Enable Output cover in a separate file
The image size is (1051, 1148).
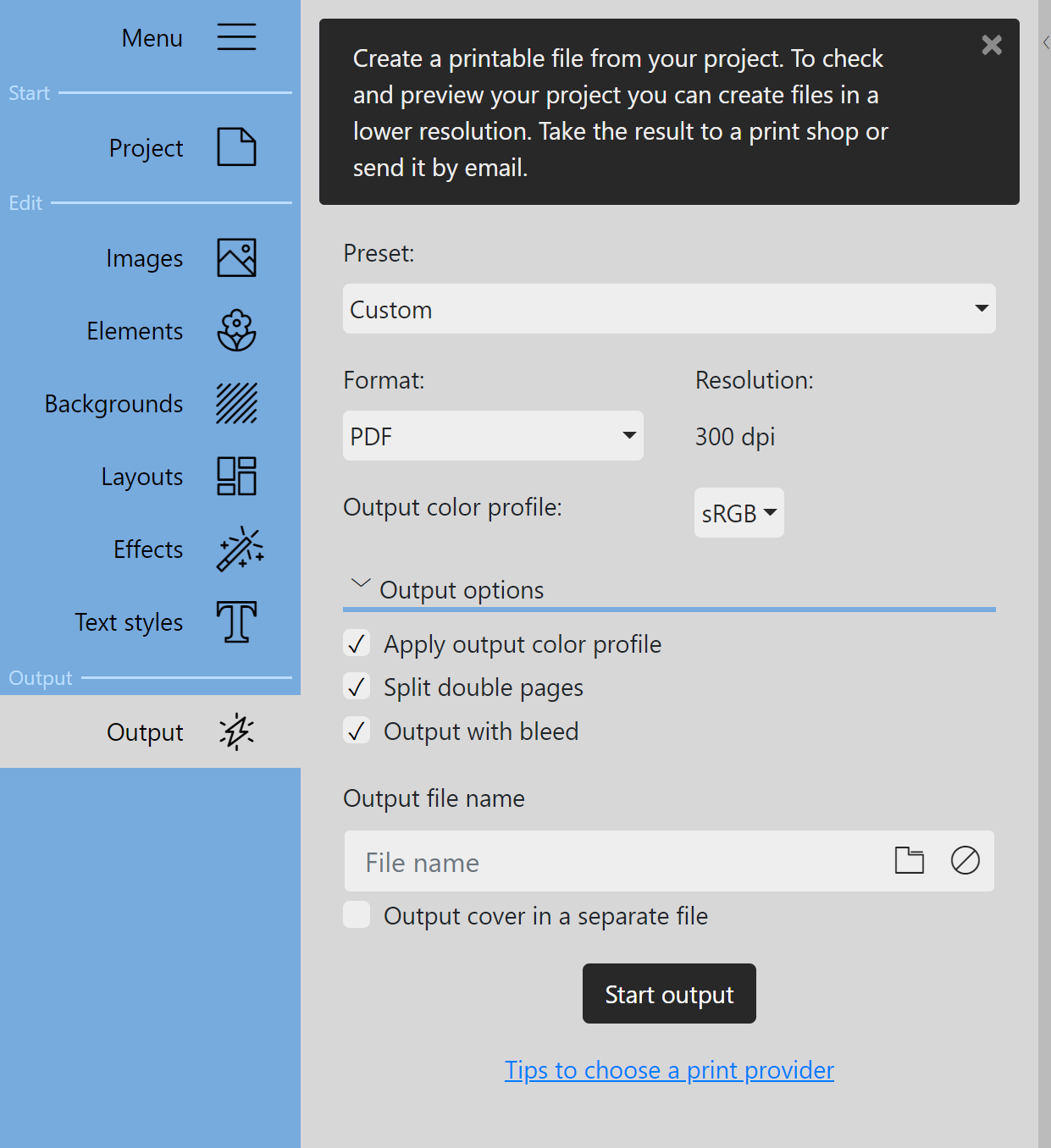(x=357, y=914)
